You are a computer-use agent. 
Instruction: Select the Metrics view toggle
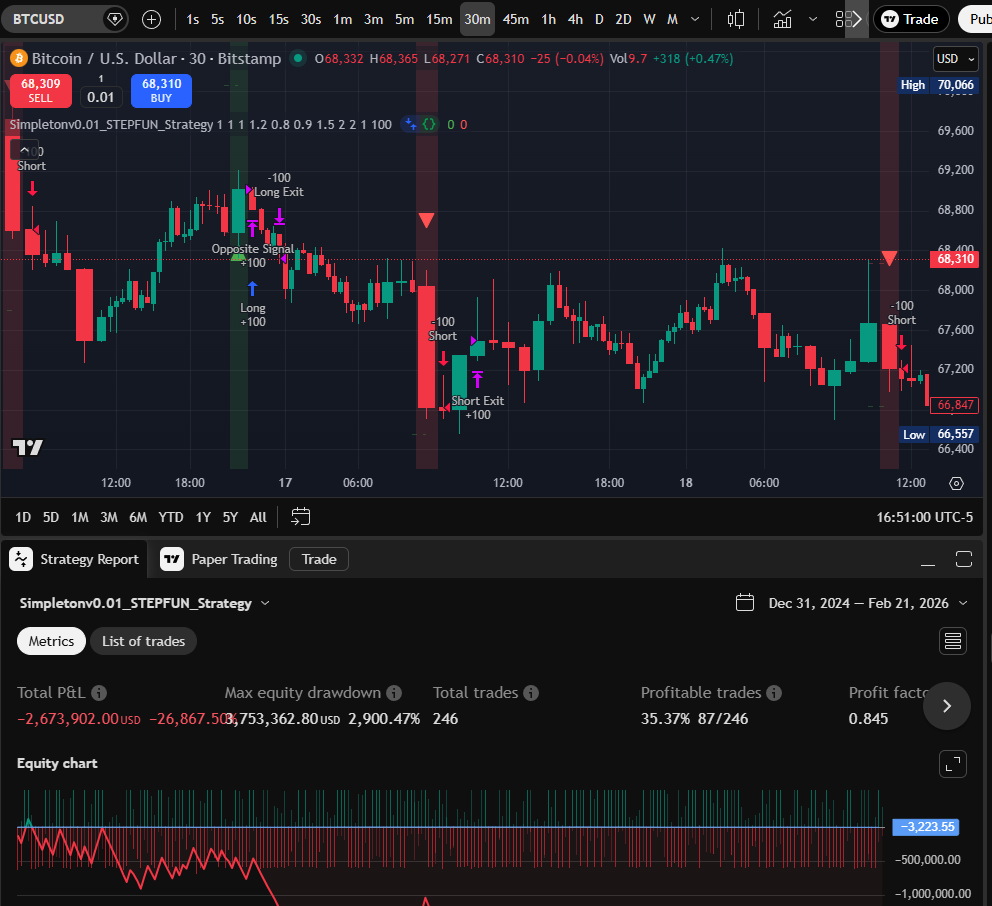click(51, 640)
